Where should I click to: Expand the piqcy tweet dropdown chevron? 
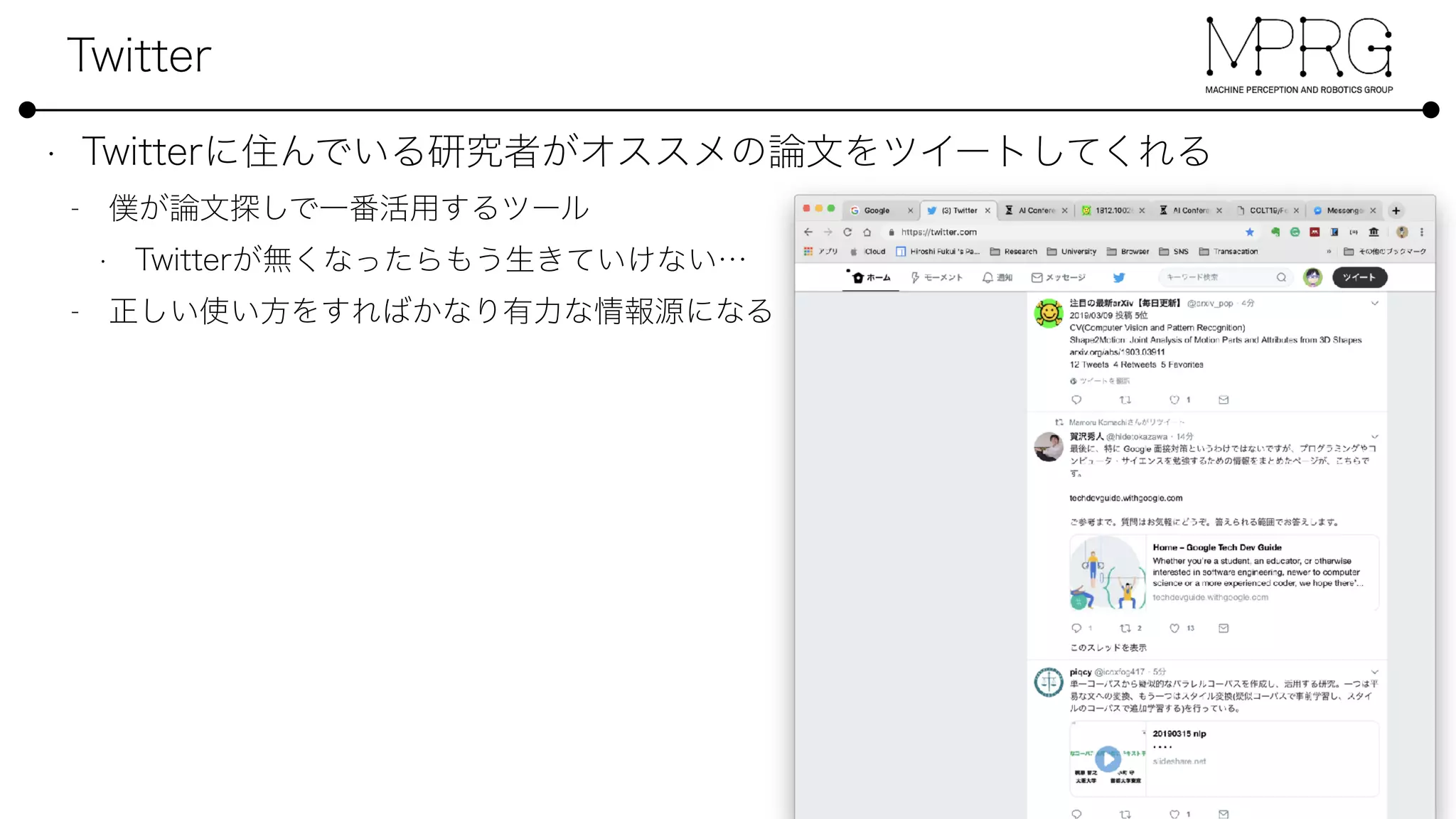[x=1375, y=672]
